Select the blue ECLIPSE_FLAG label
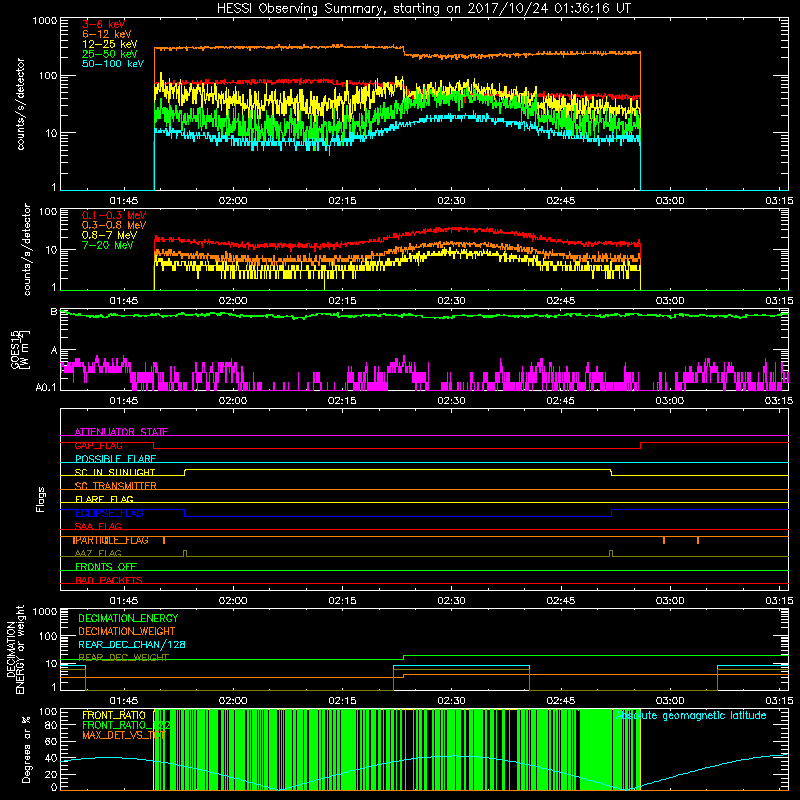 [x=109, y=513]
